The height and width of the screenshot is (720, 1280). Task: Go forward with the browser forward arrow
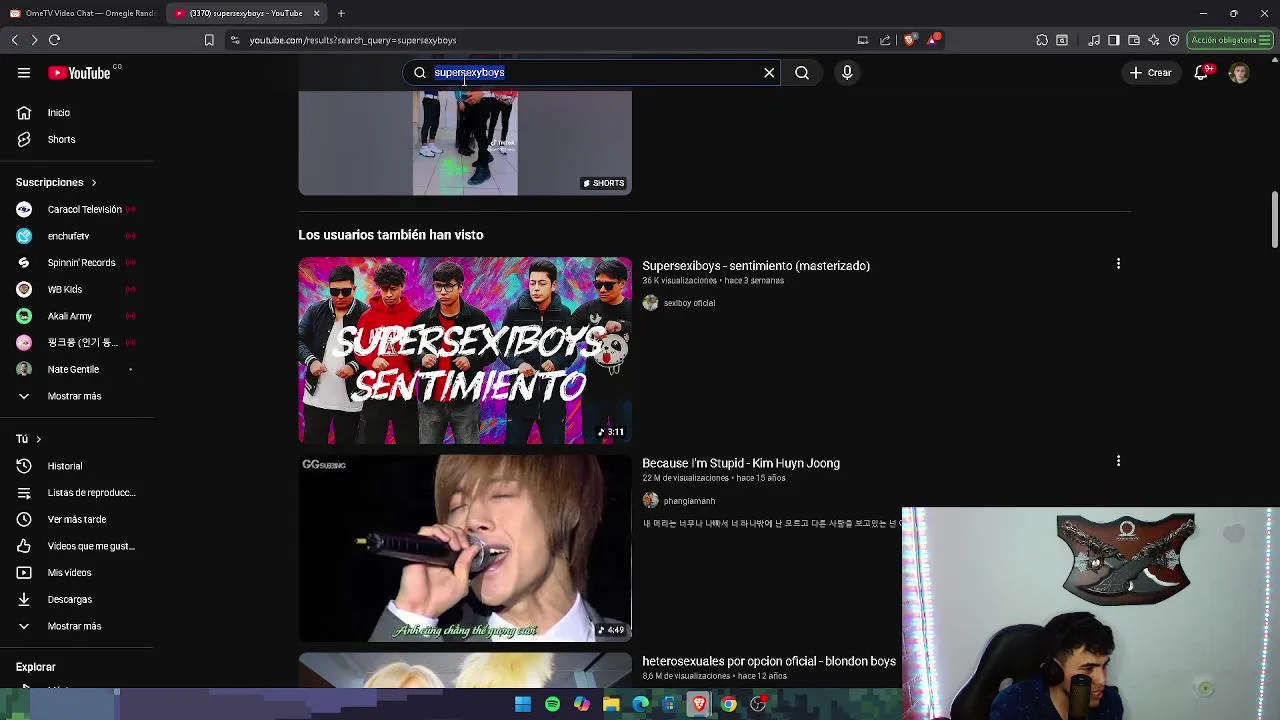(34, 40)
